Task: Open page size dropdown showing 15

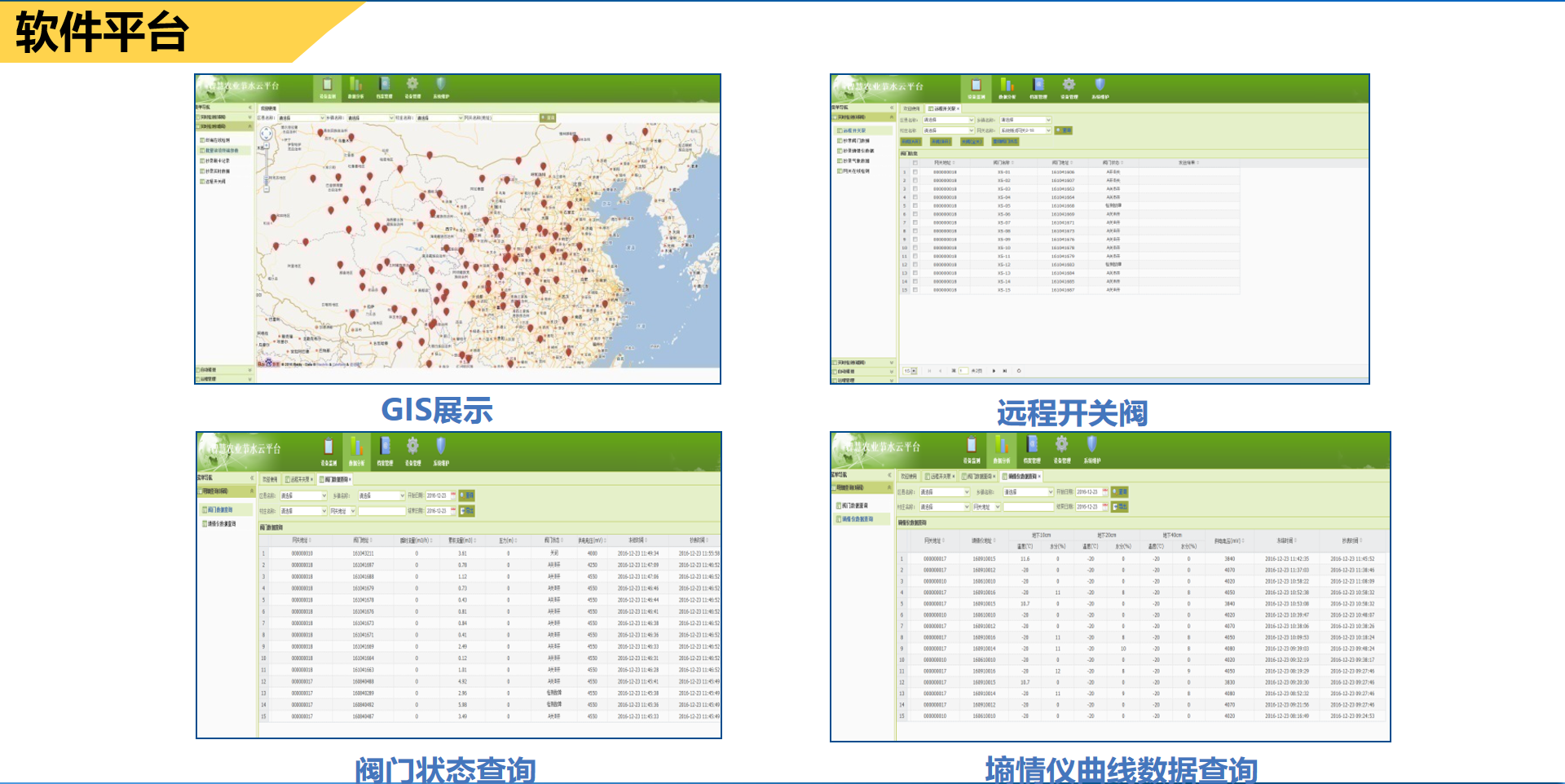Action: pyautogui.click(x=910, y=371)
